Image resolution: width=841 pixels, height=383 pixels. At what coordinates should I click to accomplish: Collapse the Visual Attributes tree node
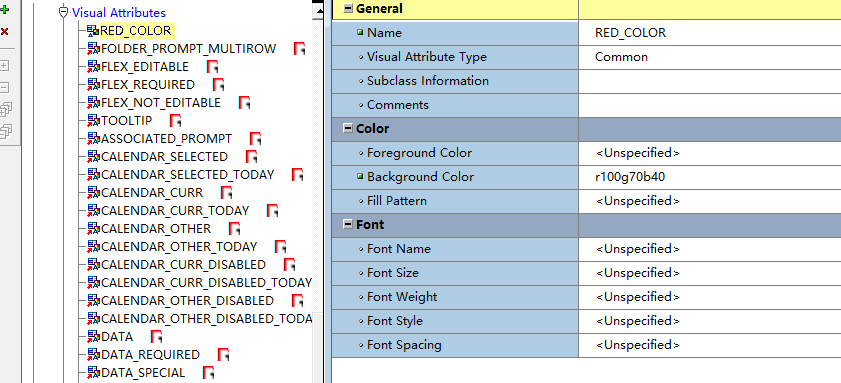(64, 12)
